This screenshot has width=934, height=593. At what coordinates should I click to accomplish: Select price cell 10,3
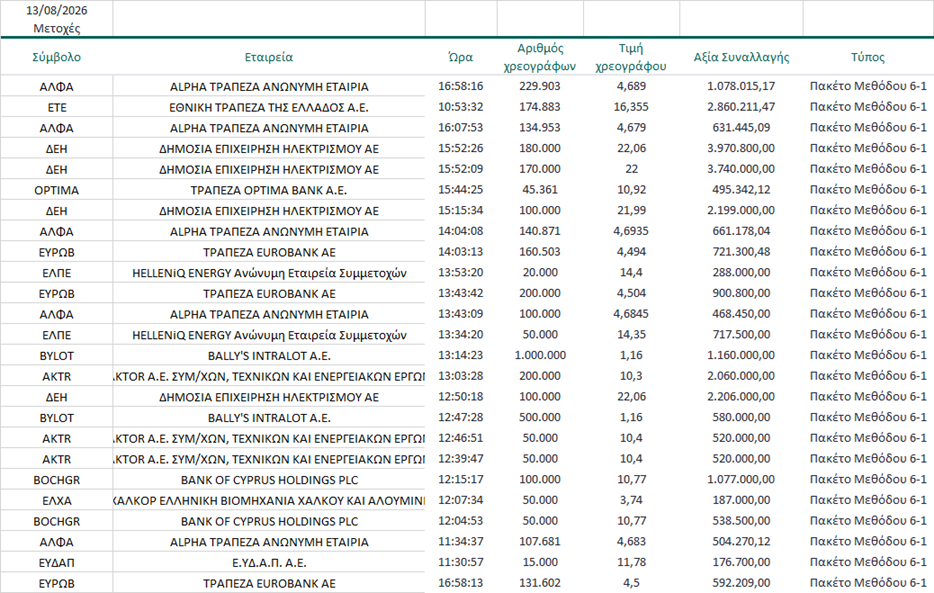pyautogui.click(x=631, y=376)
